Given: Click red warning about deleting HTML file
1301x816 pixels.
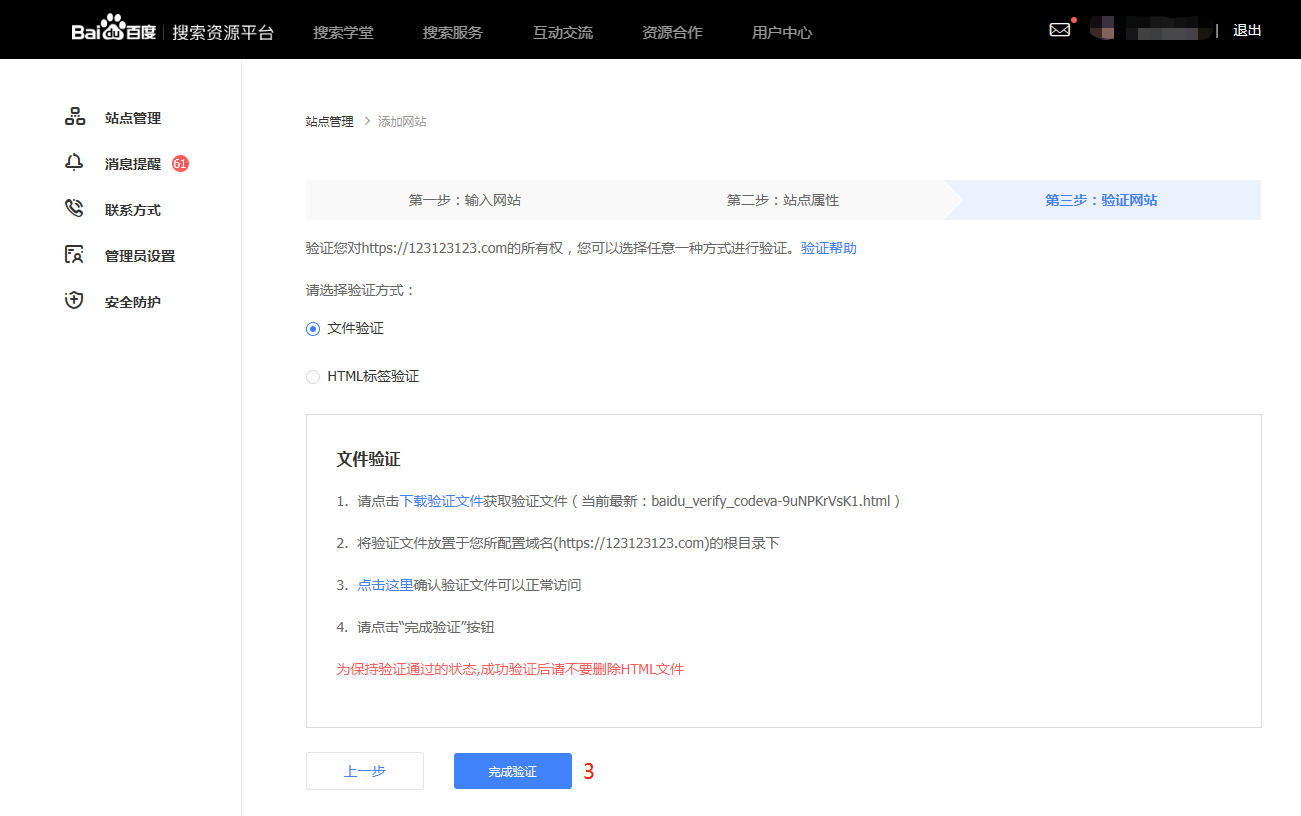Looking at the screenshot, I should (510, 669).
